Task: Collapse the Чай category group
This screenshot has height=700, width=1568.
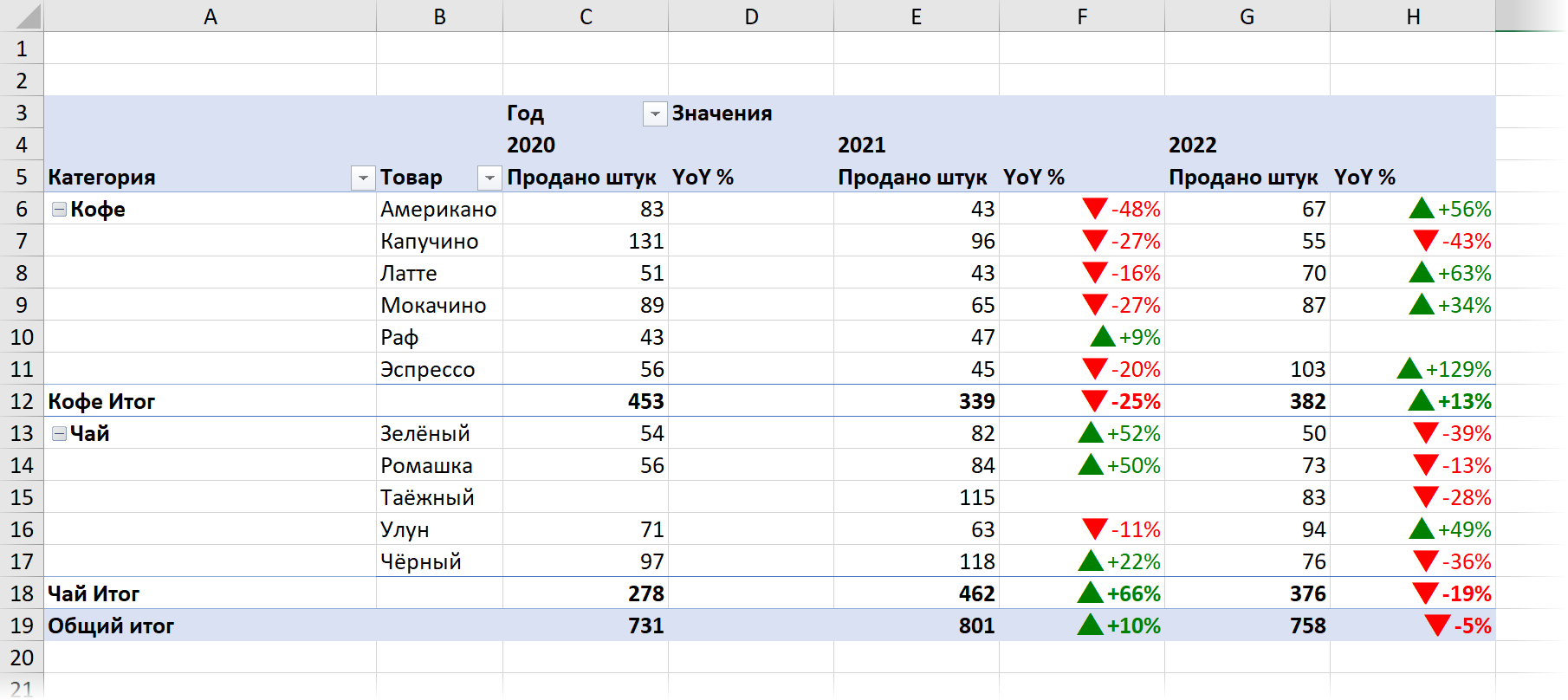Action: pyautogui.click(x=59, y=433)
